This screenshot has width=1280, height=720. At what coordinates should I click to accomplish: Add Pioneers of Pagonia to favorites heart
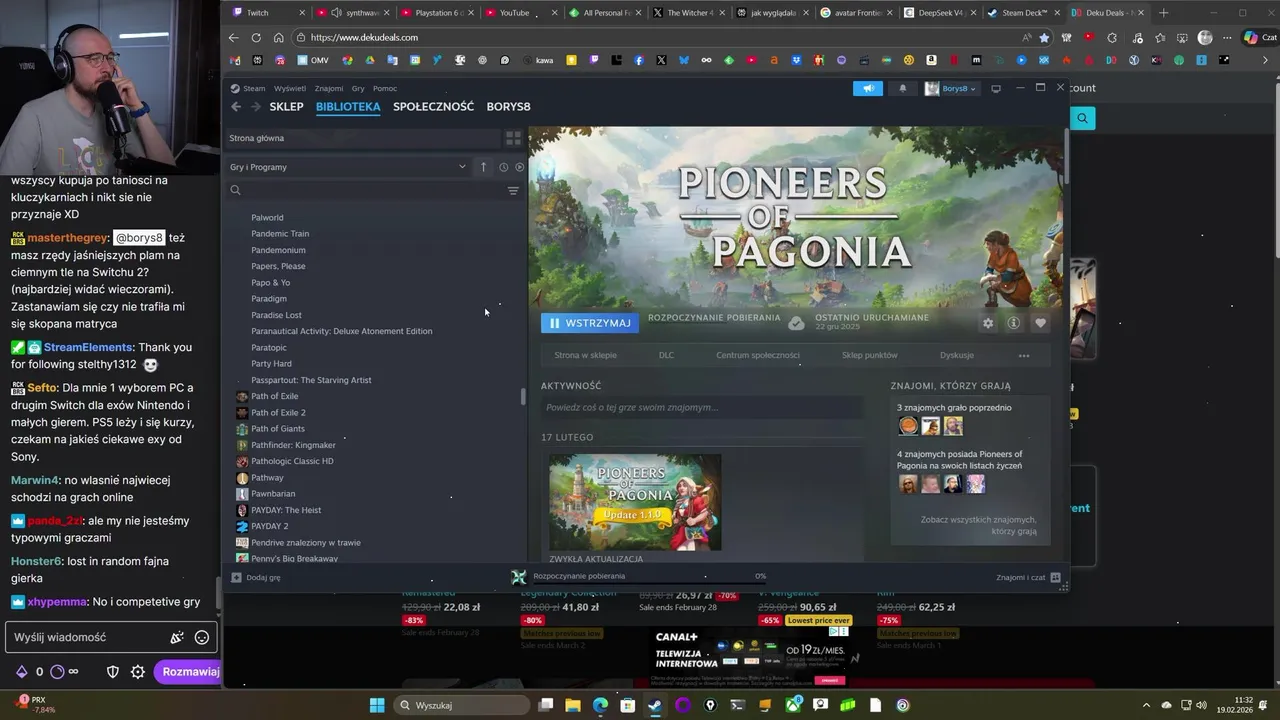coord(1040,323)
